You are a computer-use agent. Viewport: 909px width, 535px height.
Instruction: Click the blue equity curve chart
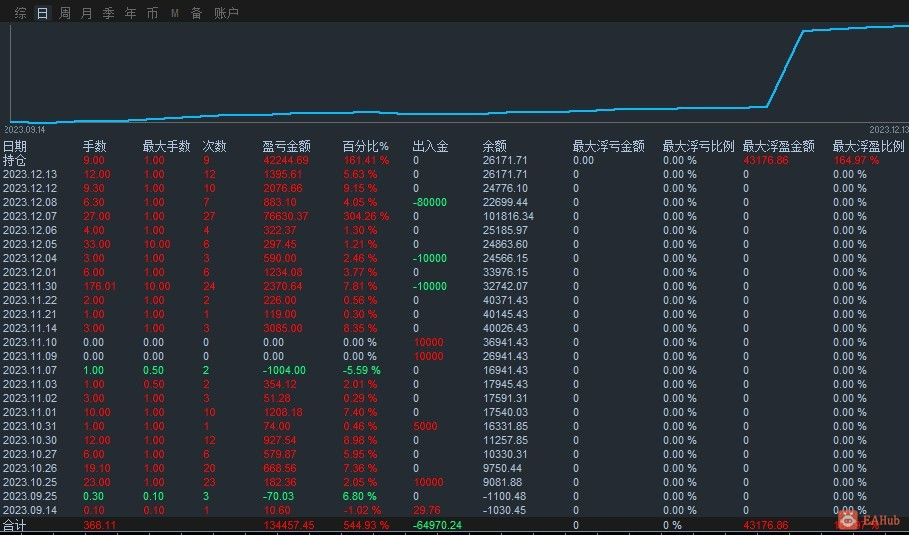point(459,72)
